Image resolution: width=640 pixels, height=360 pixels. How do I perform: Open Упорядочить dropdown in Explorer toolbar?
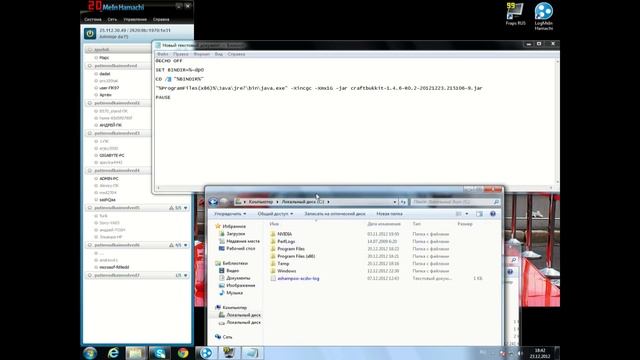point(230,213)
